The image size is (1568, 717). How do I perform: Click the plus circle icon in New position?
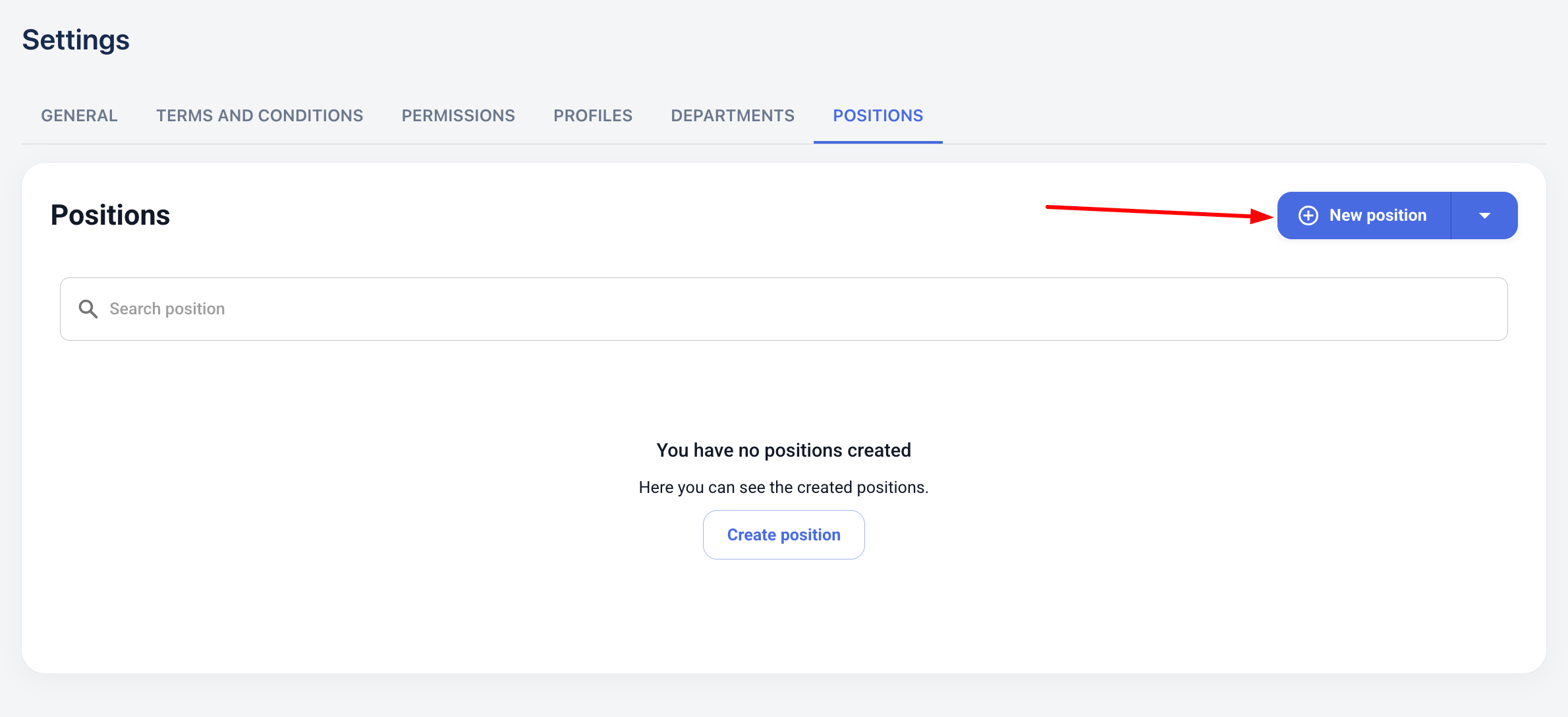pyautogui.click(x=1308, y=215)
